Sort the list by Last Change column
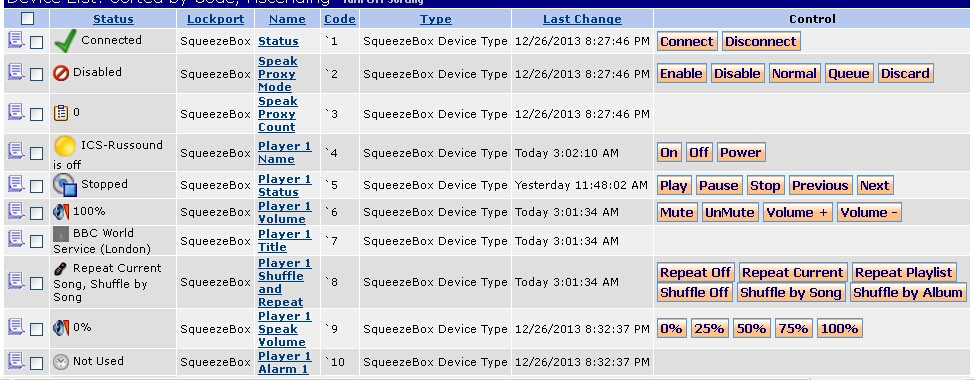This screenshot has width=975, height=380. click(x=582, y=19)
